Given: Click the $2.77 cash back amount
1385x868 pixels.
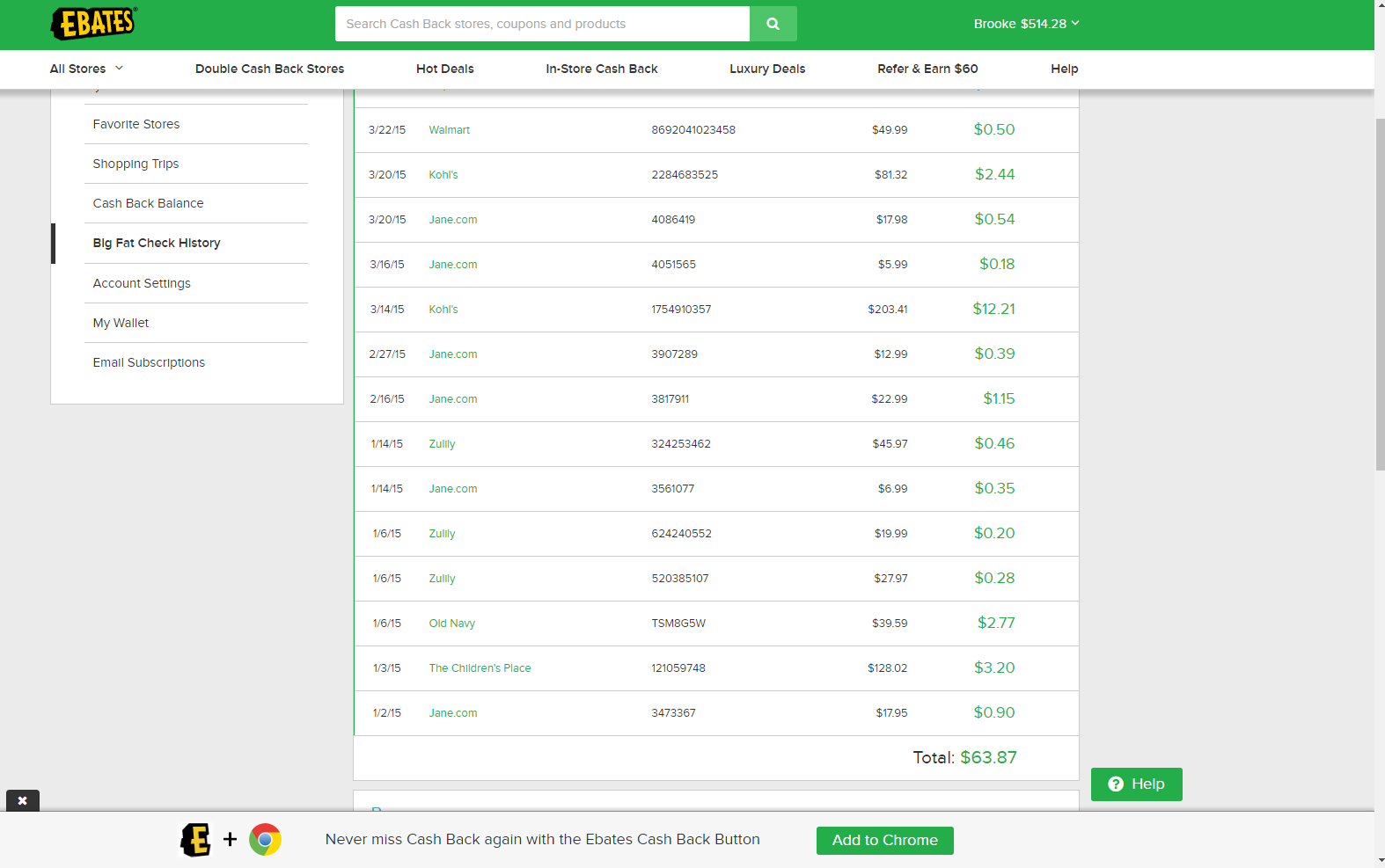Looking at the screenshot, I should tap(996, 623).
